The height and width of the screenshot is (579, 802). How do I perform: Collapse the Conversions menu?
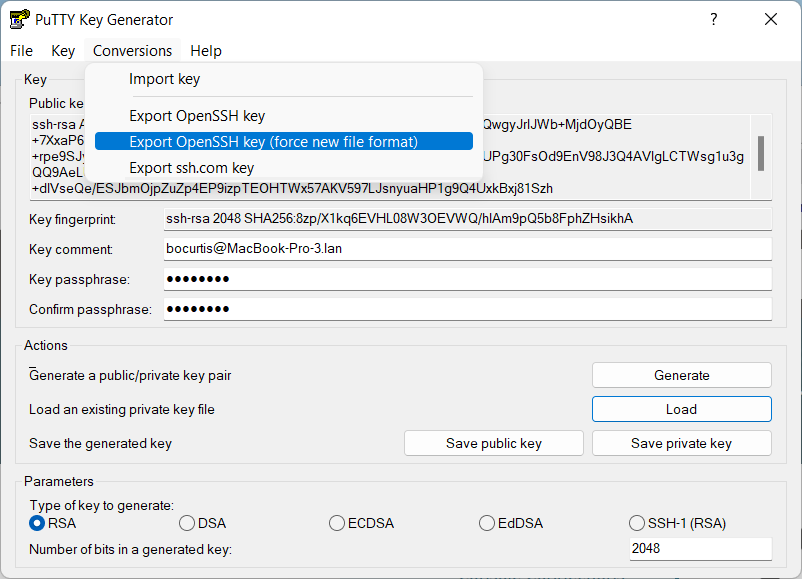point(132,51)
